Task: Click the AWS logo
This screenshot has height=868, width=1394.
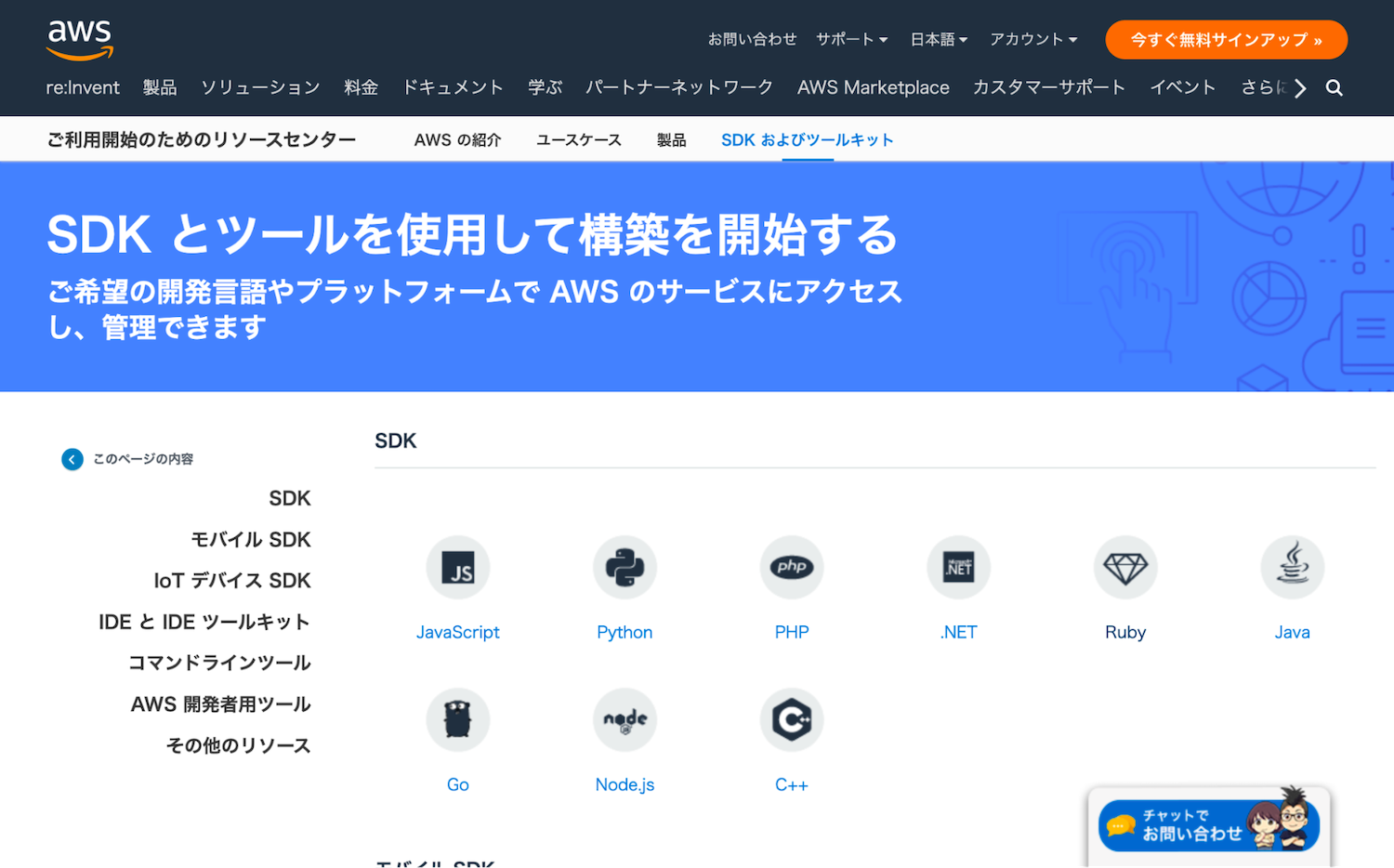Action: click(80, 40)
